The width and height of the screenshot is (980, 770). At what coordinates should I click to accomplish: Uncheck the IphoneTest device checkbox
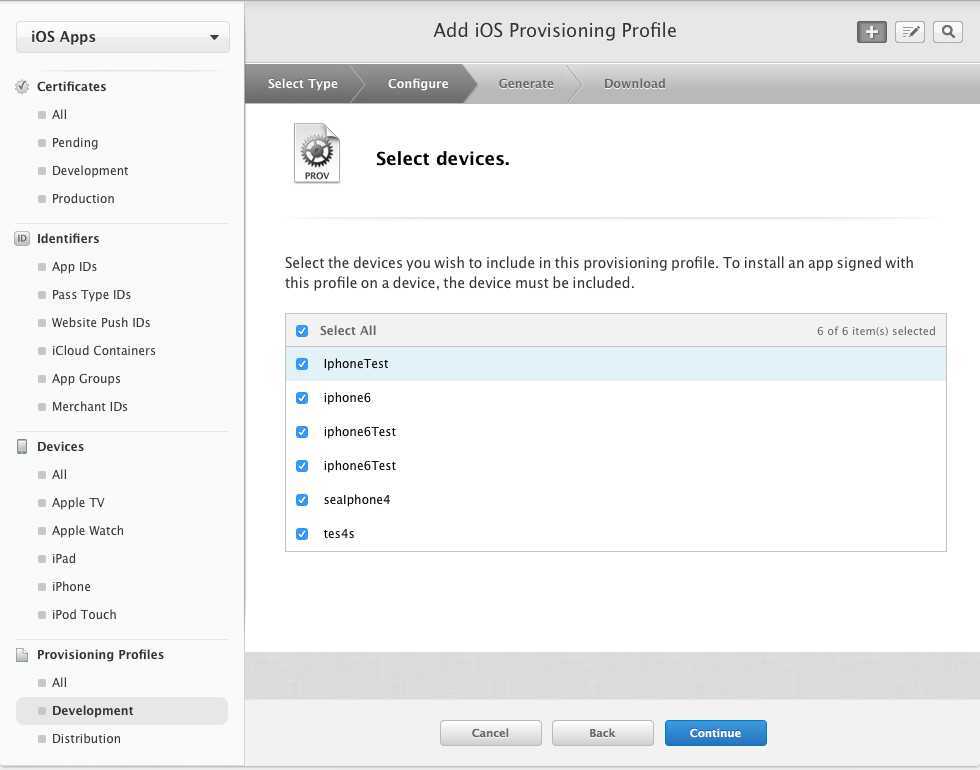302,364
